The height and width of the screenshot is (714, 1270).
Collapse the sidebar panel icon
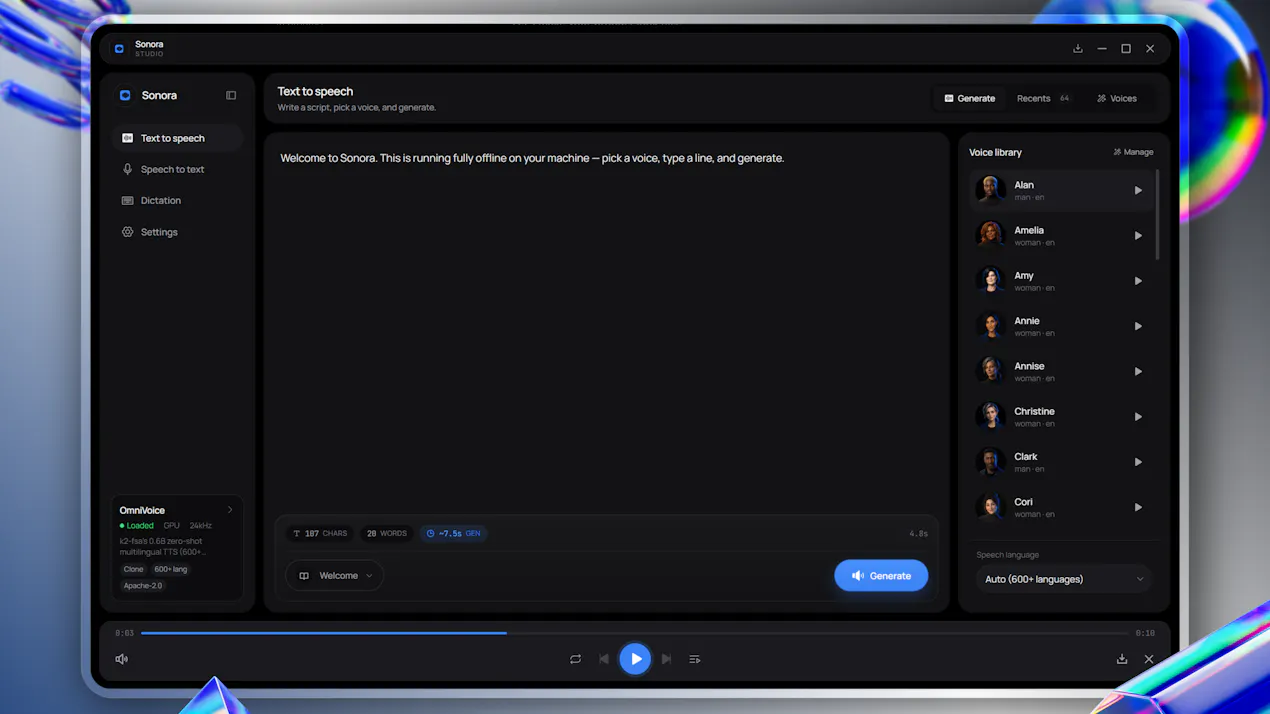point(231,96)
